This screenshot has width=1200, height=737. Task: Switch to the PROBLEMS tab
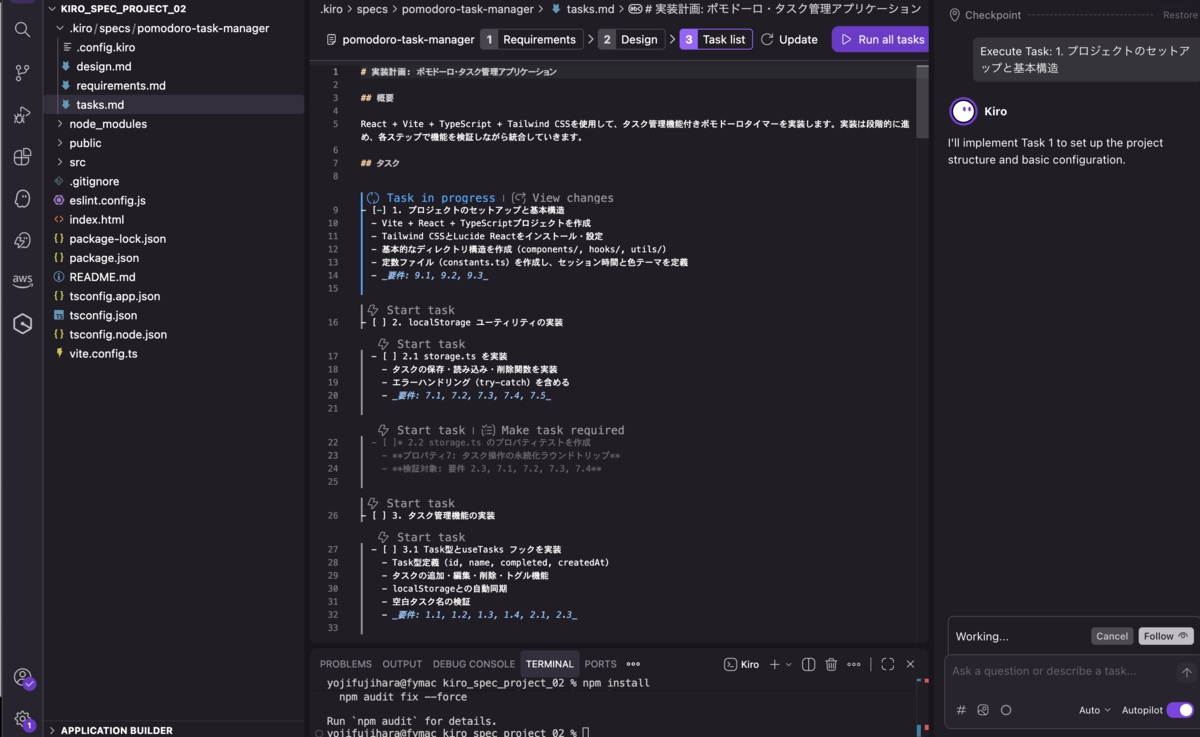coord(346,664)
